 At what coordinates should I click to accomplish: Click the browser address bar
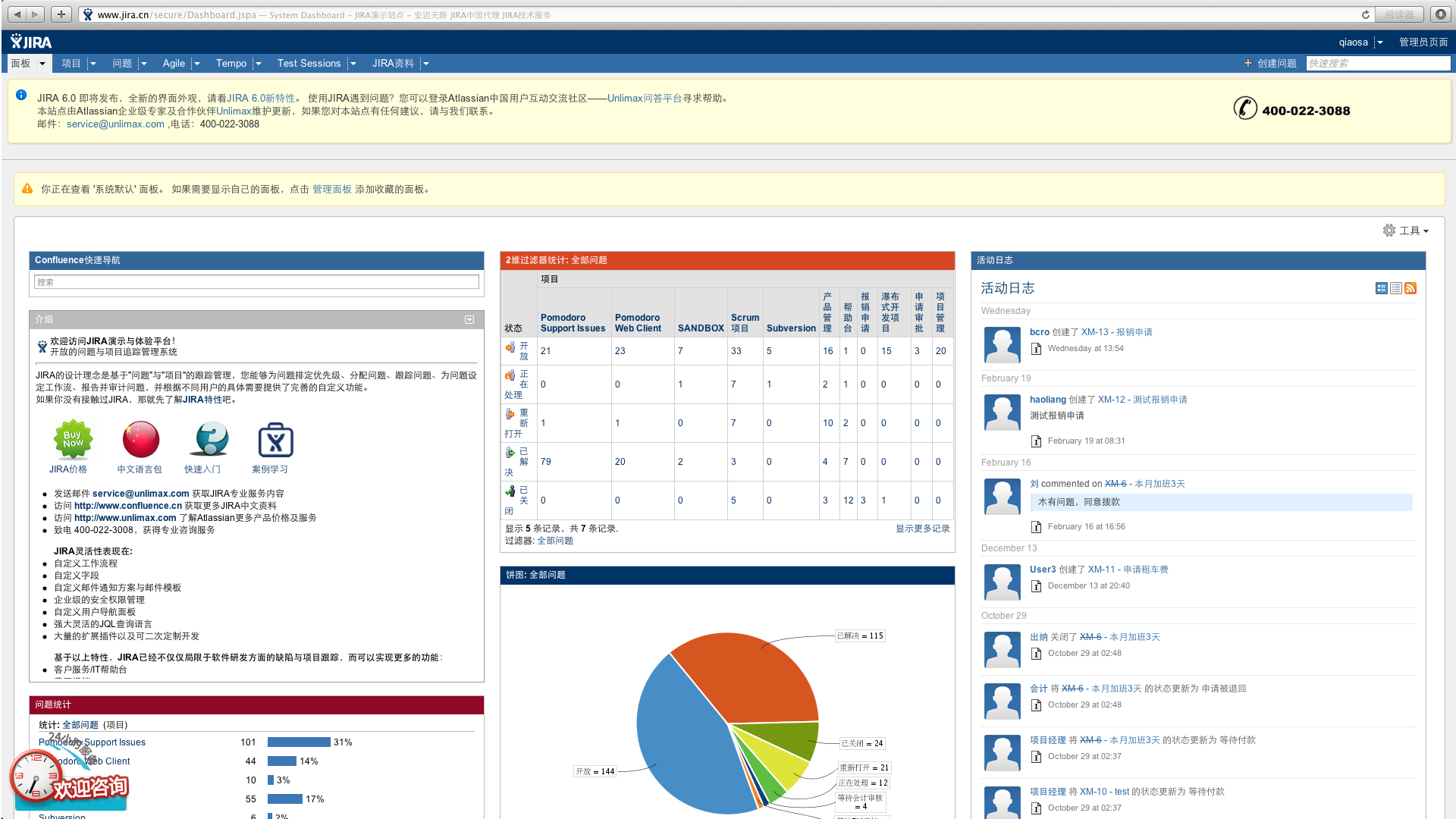coord(720,14)
